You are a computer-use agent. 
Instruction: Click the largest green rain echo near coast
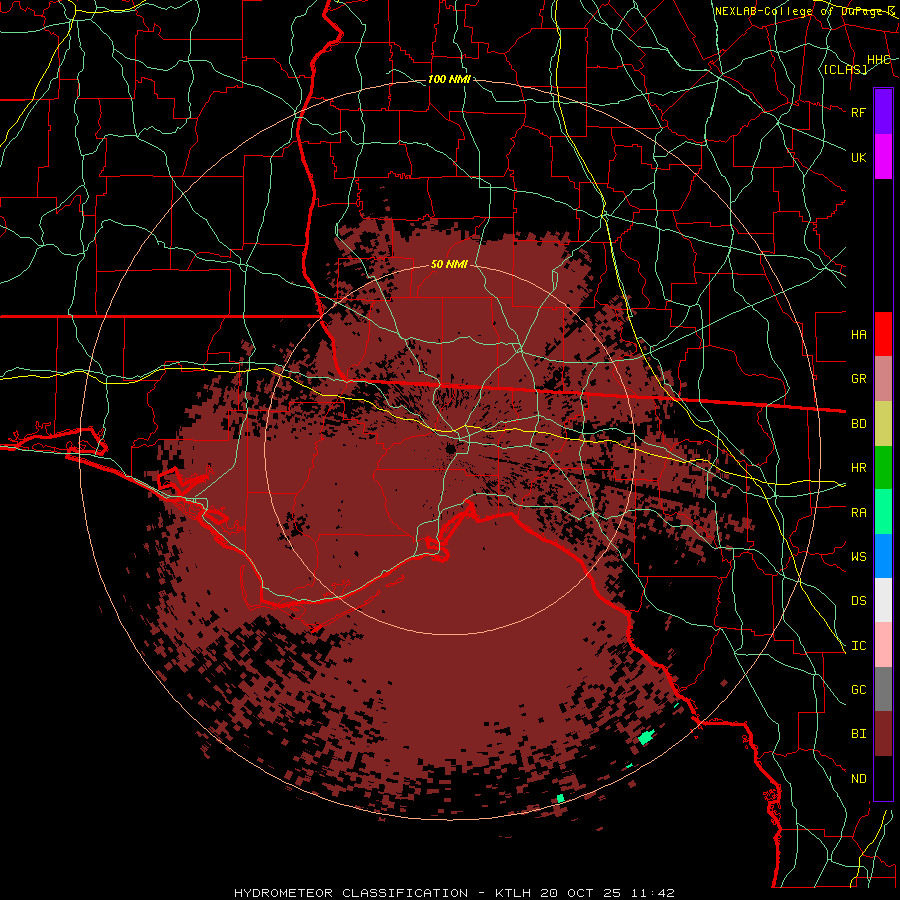[646, 737]
